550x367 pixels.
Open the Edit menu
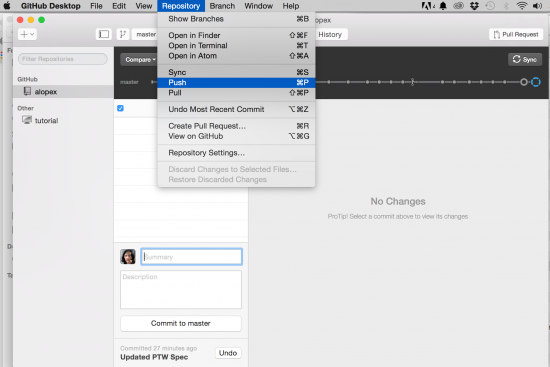click(119, 6)
